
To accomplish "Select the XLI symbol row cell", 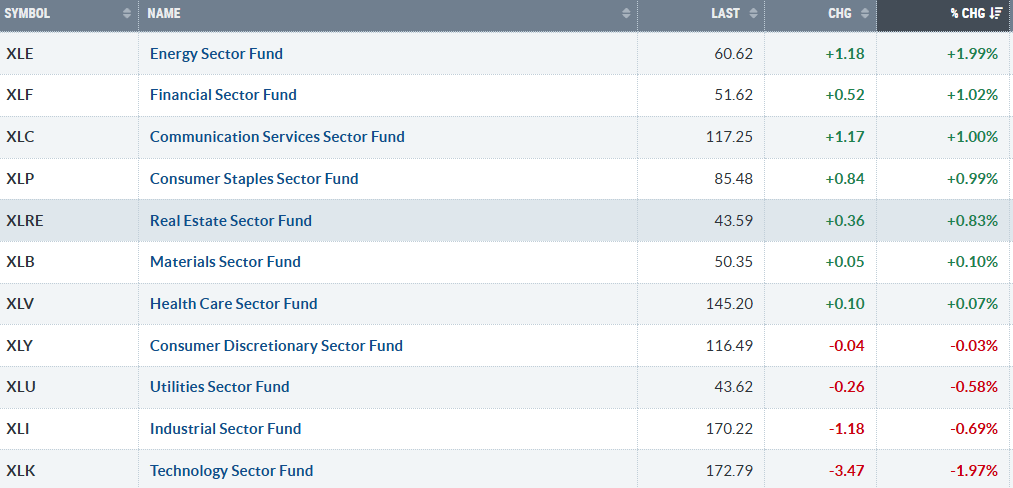I will click(x=69, y=429).
